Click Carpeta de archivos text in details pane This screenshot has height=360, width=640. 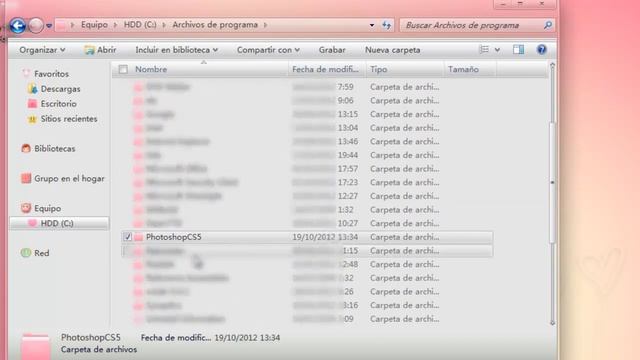(99, 350)
